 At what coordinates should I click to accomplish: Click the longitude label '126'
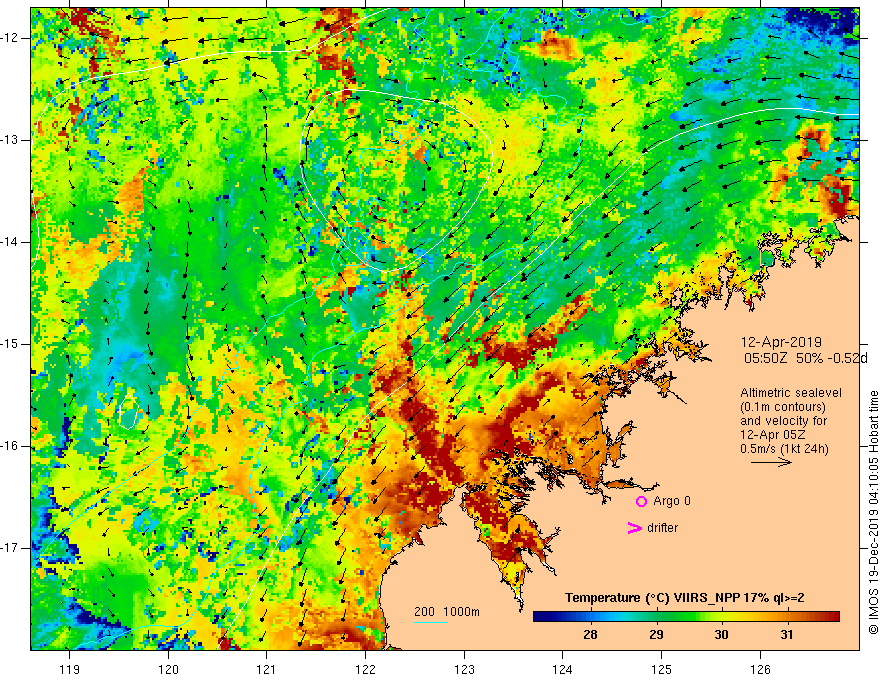tap(760, 669)
